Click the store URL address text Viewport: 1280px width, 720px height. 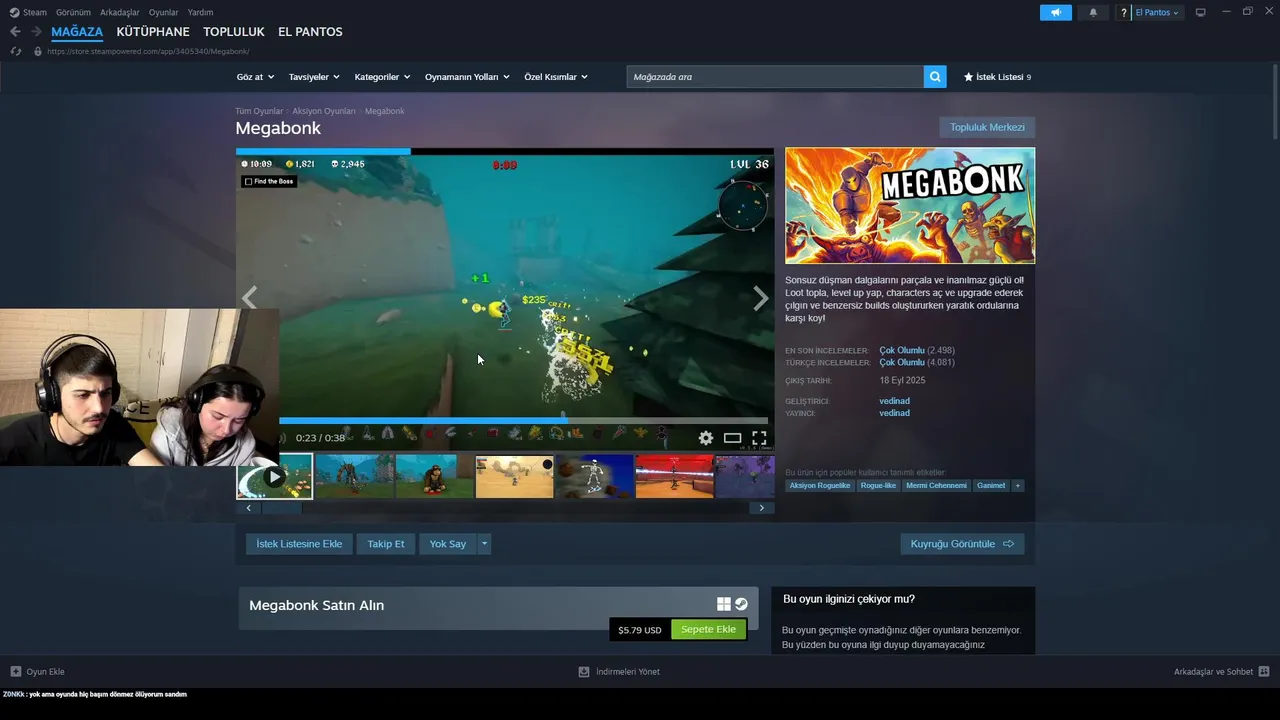click(x=148, y=51)
